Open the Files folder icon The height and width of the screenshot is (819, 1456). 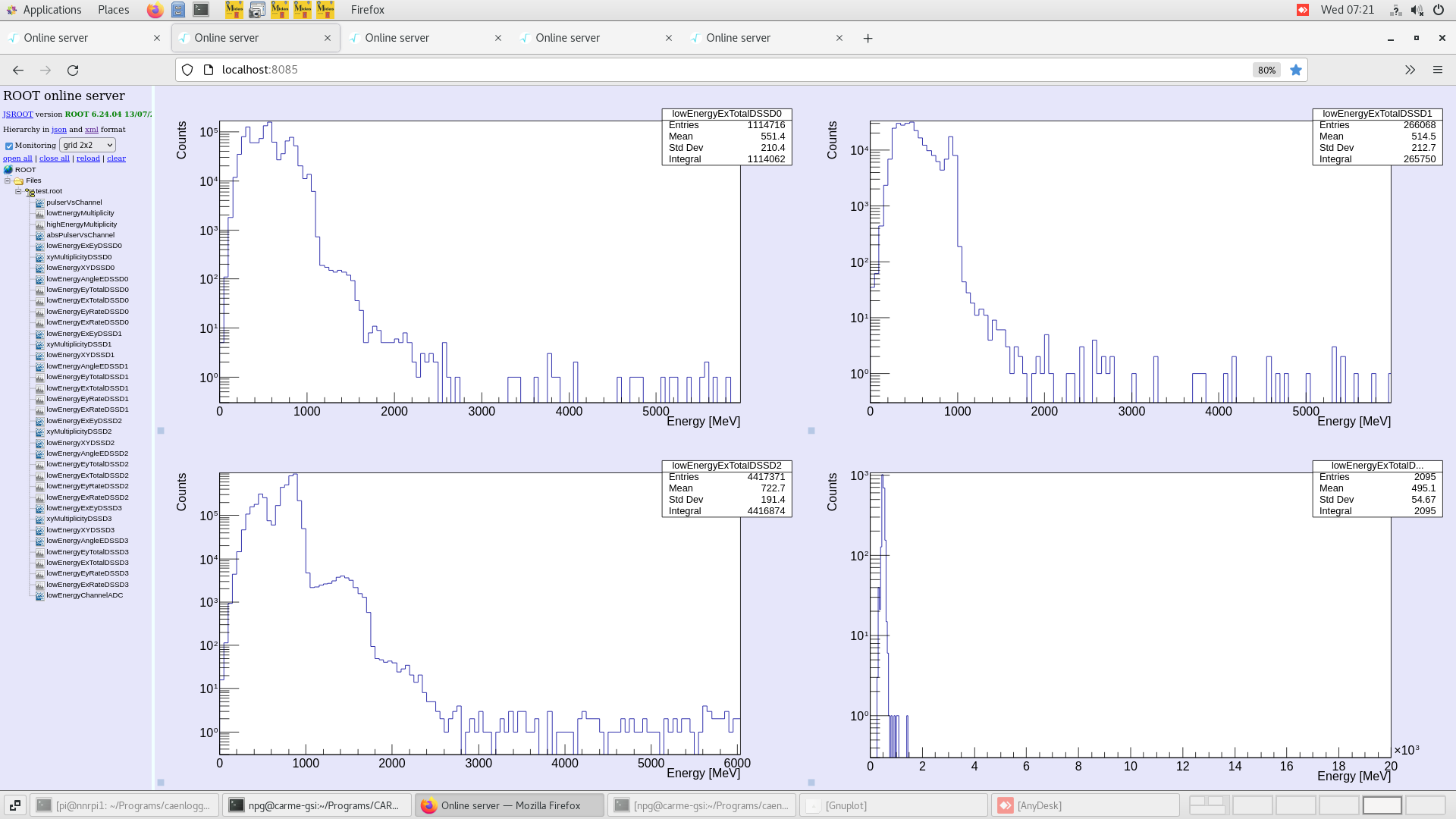[17, 180]
